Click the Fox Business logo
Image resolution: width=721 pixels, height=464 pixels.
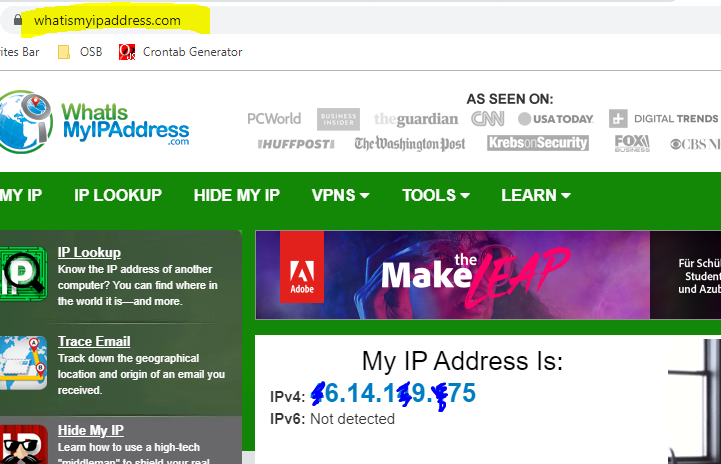pos(632,143)
